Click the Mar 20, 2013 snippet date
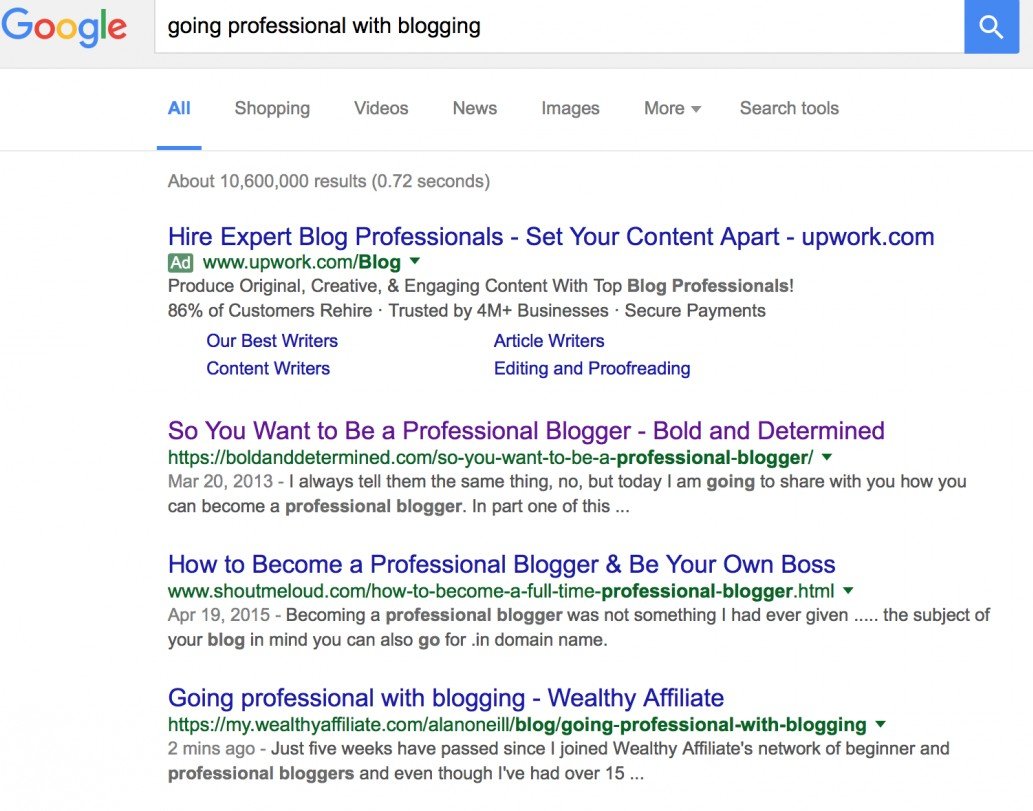1033x811 pixels. tap(220, 482)
